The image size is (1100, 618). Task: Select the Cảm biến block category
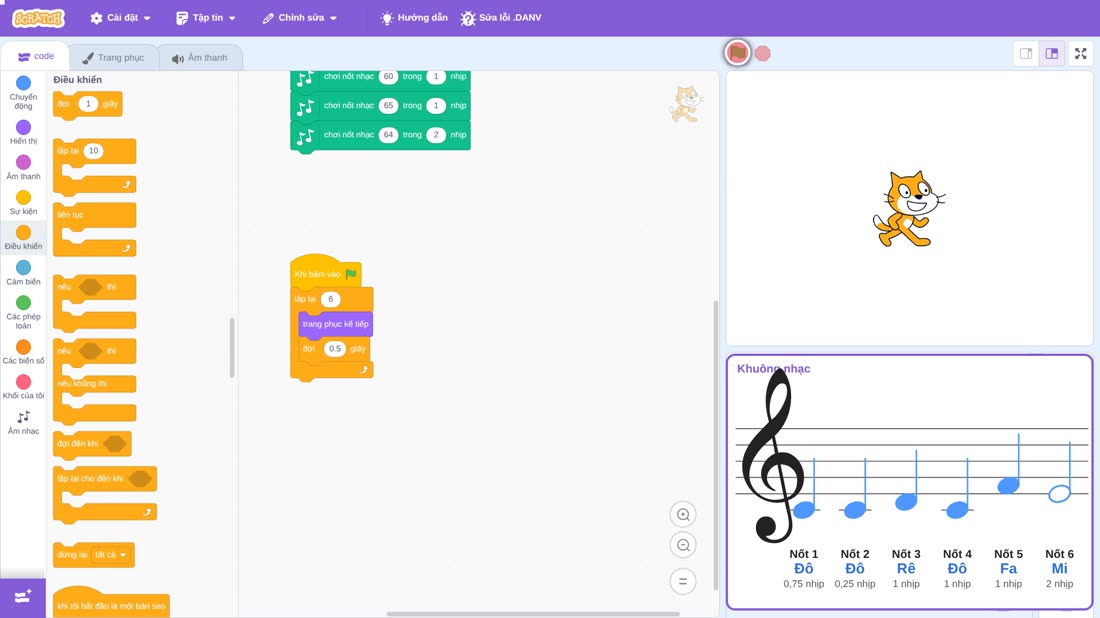23,272
